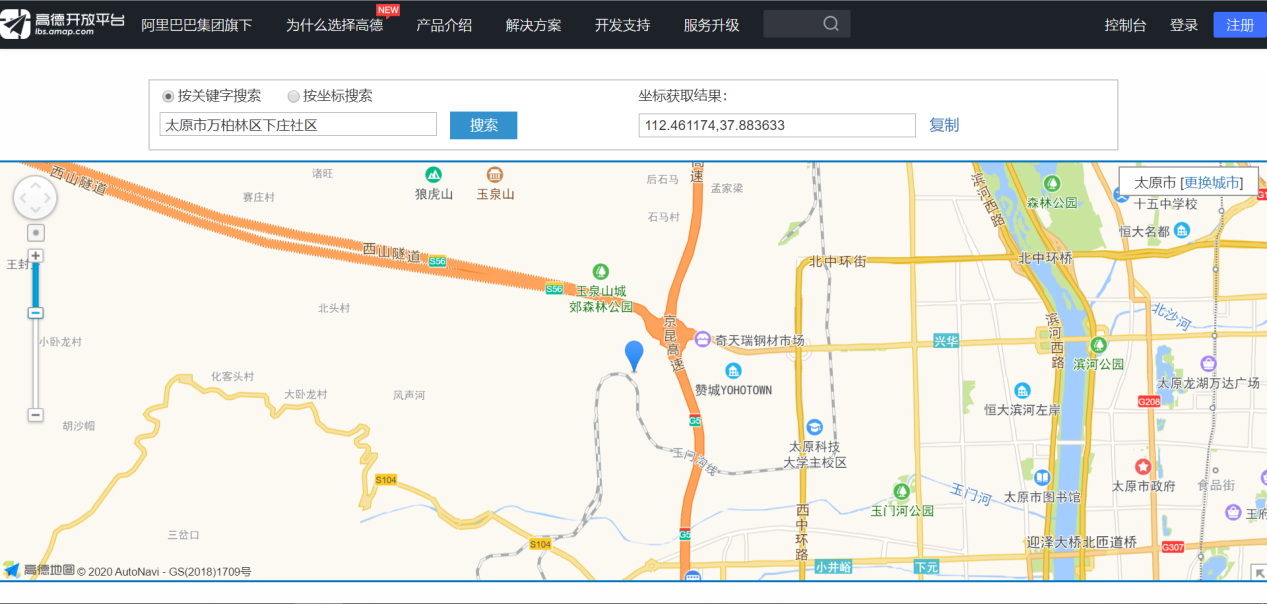Click the map pan direction control

36,198
